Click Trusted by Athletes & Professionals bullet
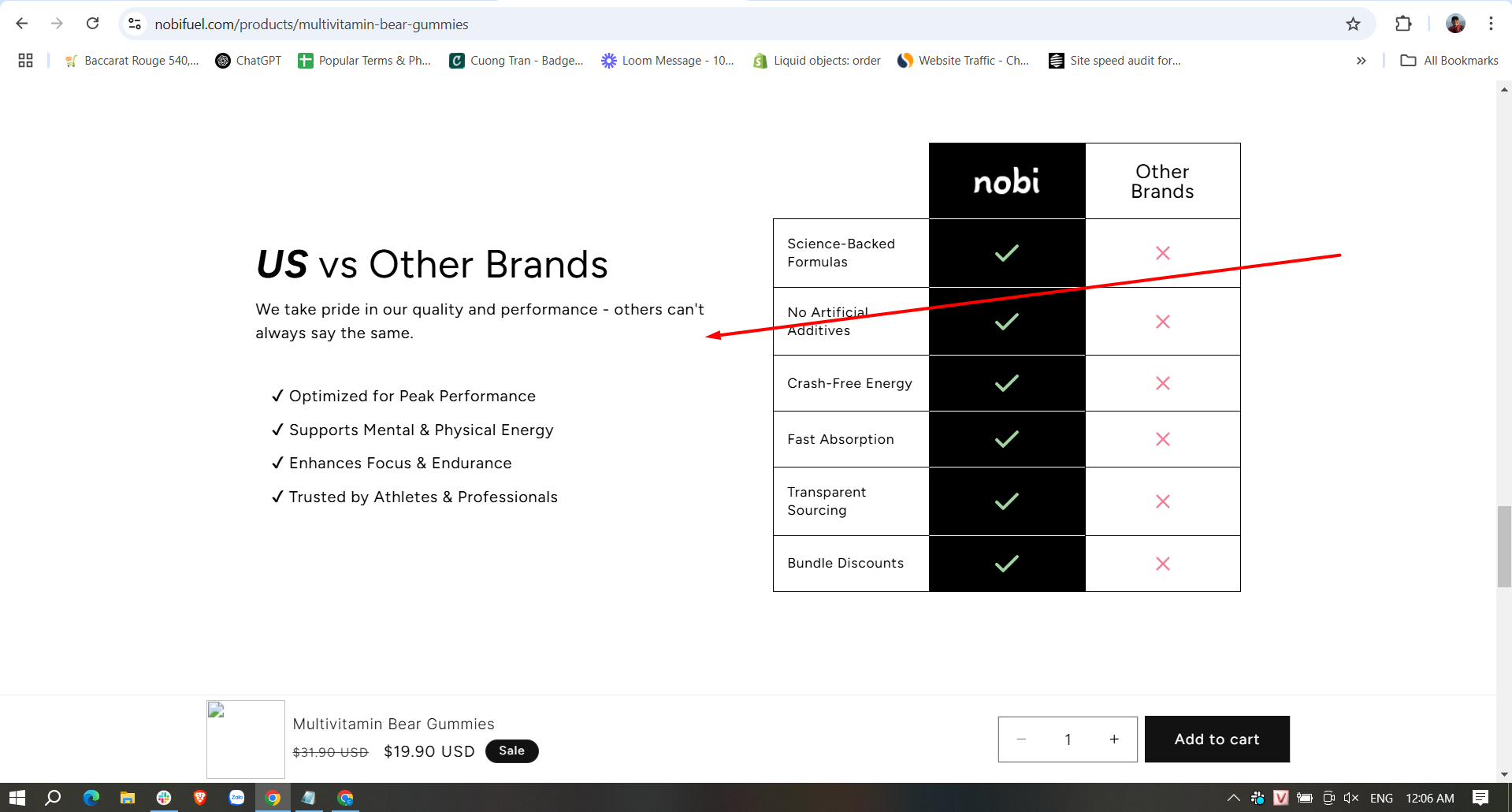The height and width of the screenshot is (812, 1512). [x=414, y=497]
